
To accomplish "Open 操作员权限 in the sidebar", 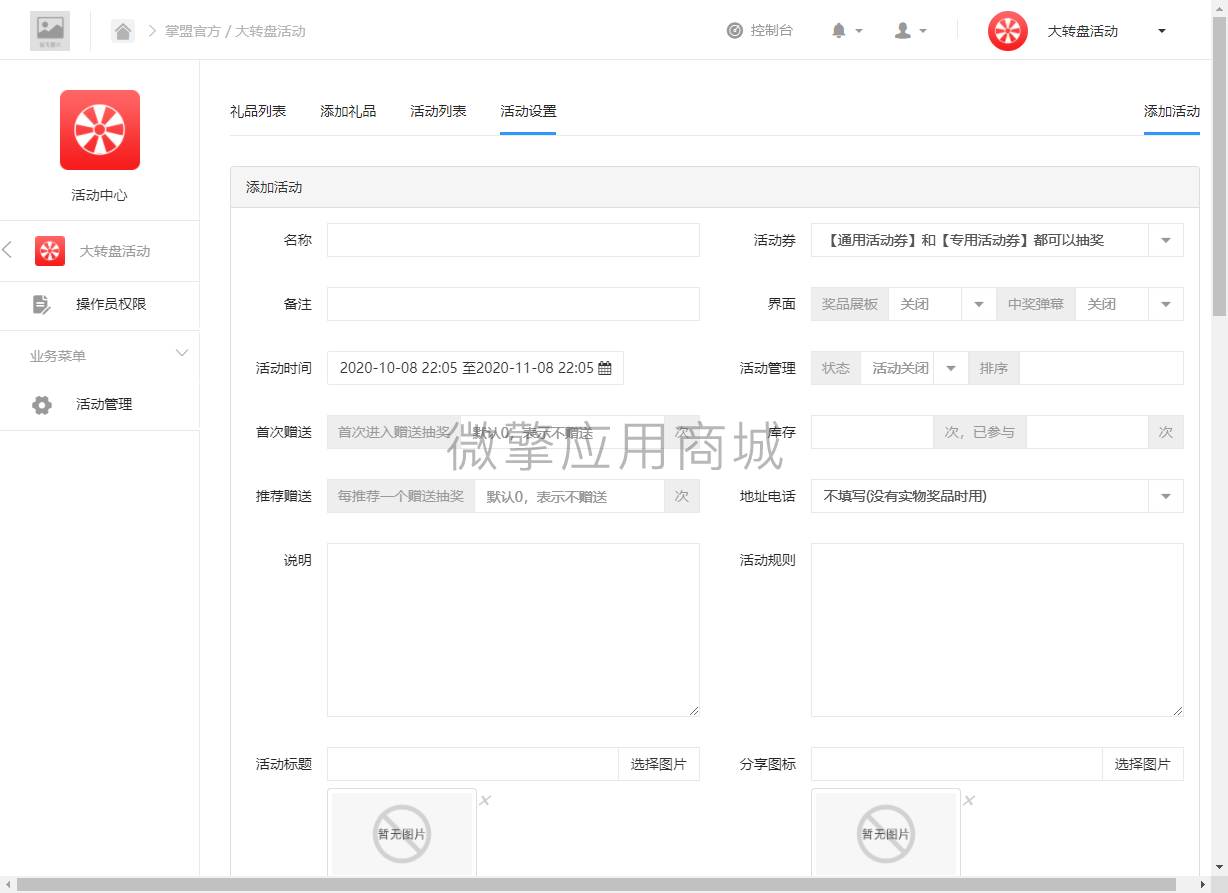I will coord(111,304).
